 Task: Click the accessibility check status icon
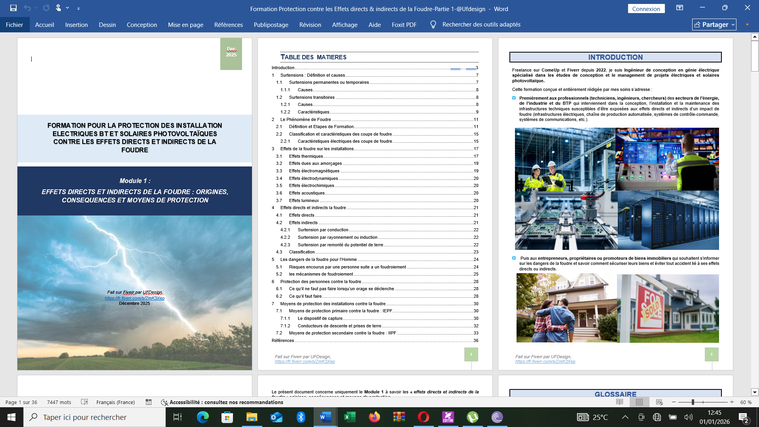click(162, 402)
